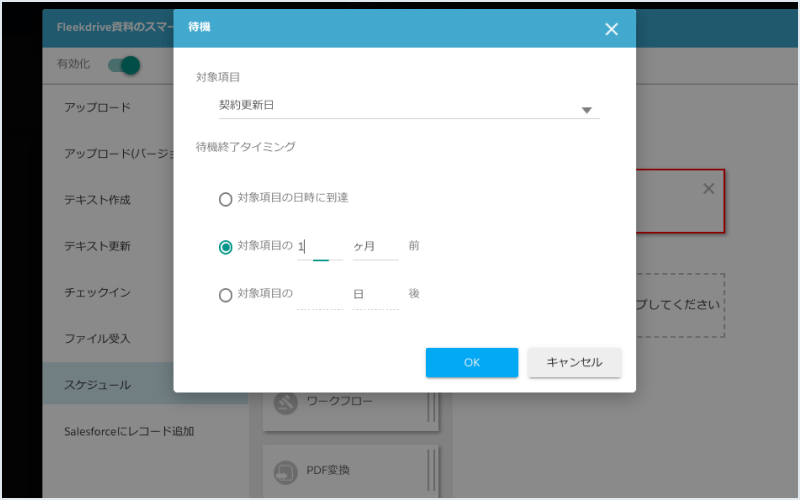The width and height of the screenshot is (800, 500).
Task: Select the 対象項目の ヶ月 前 radio option
Action: (x=226, y=247)
